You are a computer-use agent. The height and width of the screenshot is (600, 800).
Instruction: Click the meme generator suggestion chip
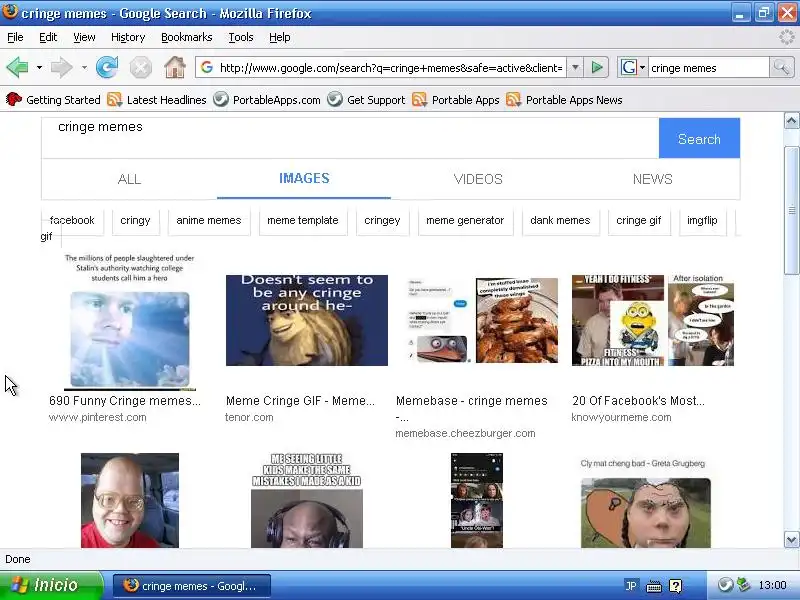(465, 220)
